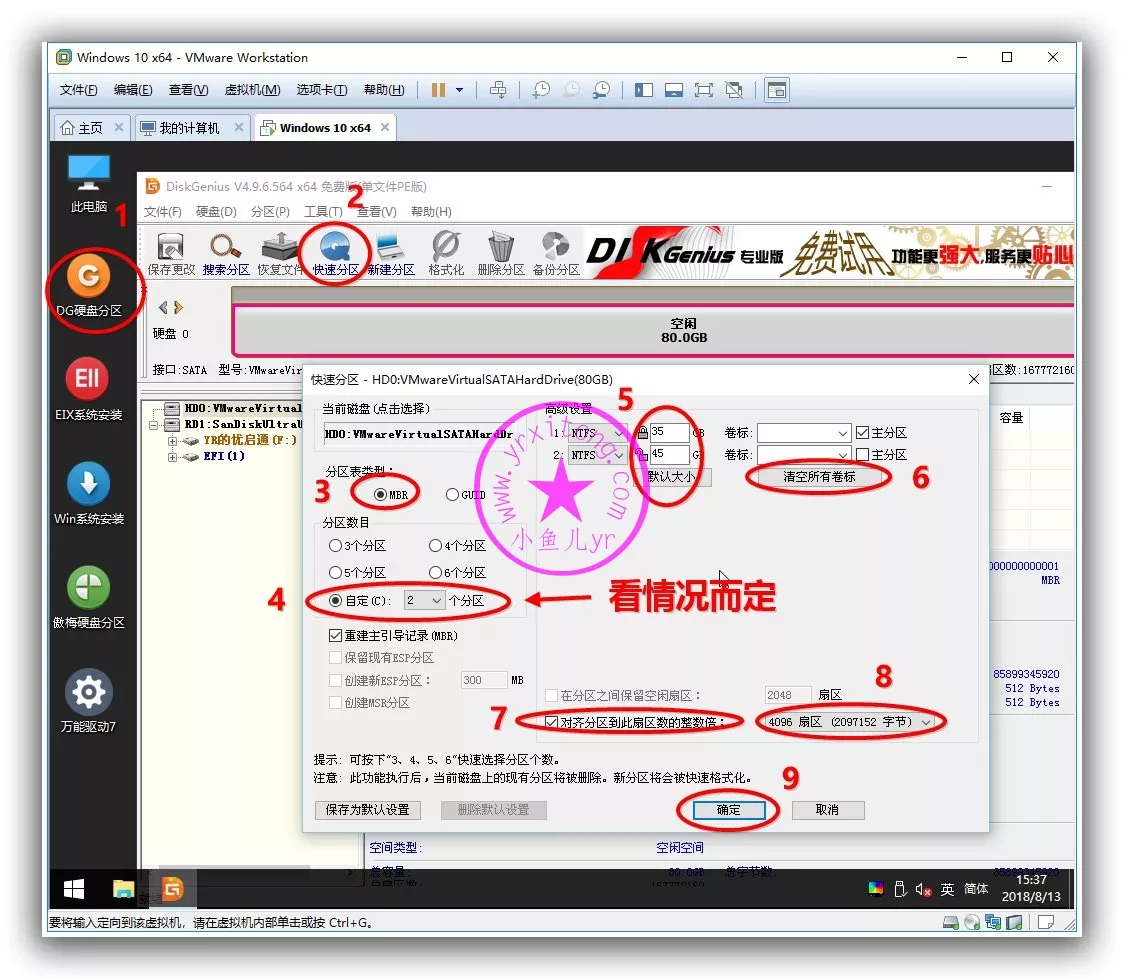Open the 万能驱动7 desktop shortcut
This screenshot has height=979, width=1124.
[x=88, y=701]
